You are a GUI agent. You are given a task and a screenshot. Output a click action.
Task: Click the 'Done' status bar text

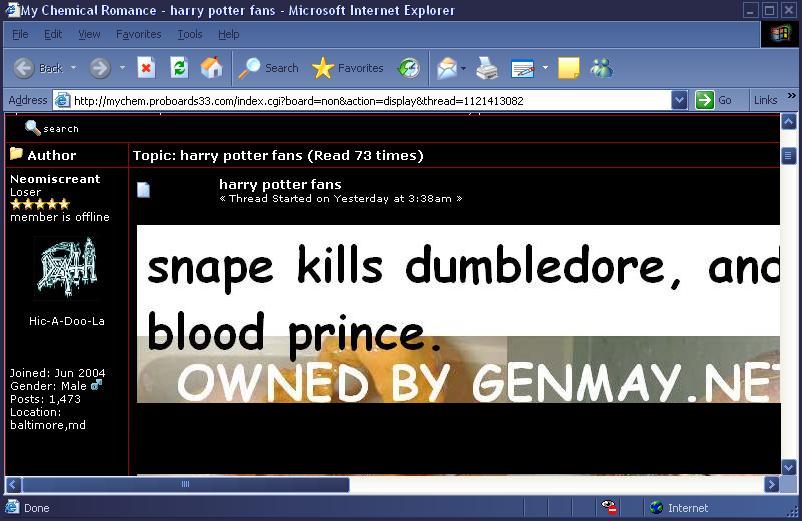37,508
